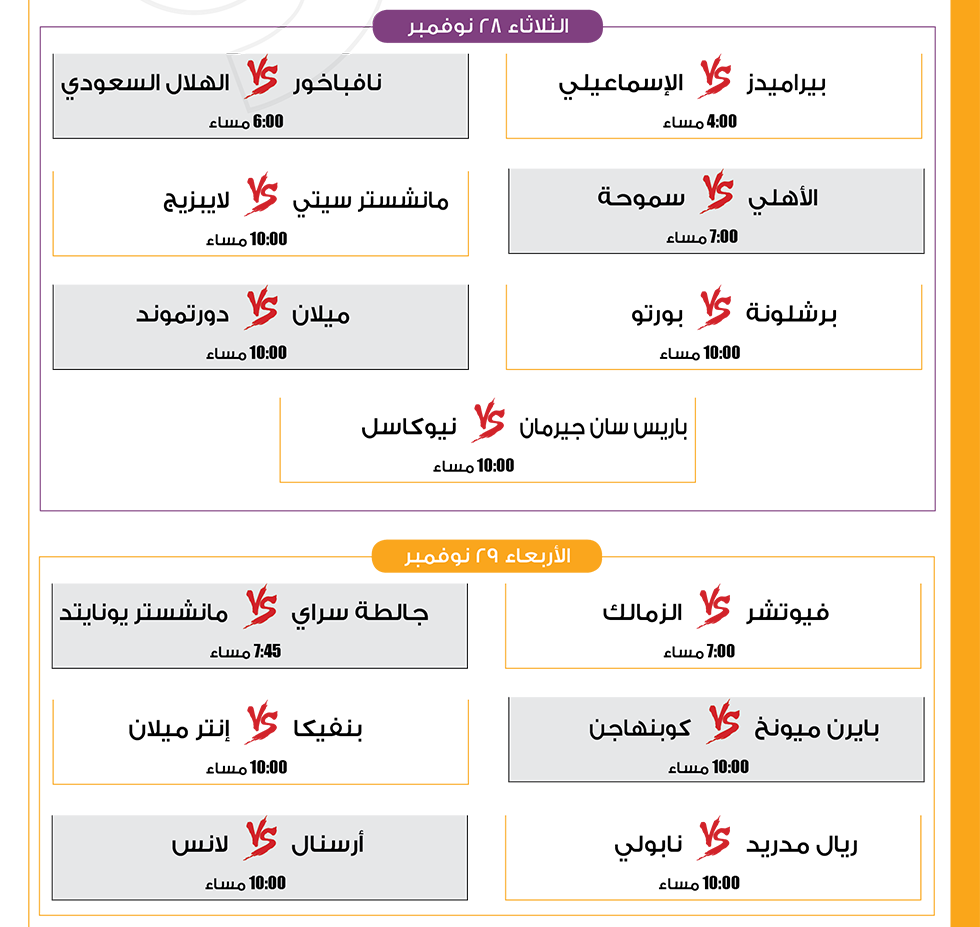Click the VS icon between بيراميدز and الإسماعيلي
The height and width of the screenshot is (927, 980).
[715, 77]
